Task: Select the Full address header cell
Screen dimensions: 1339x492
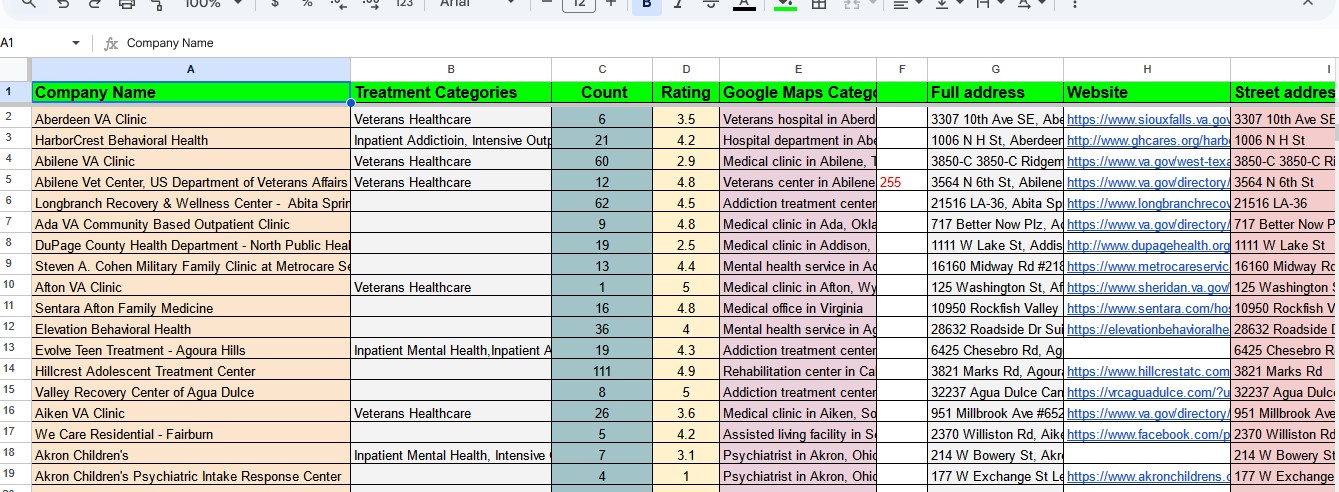Action: 996,92
